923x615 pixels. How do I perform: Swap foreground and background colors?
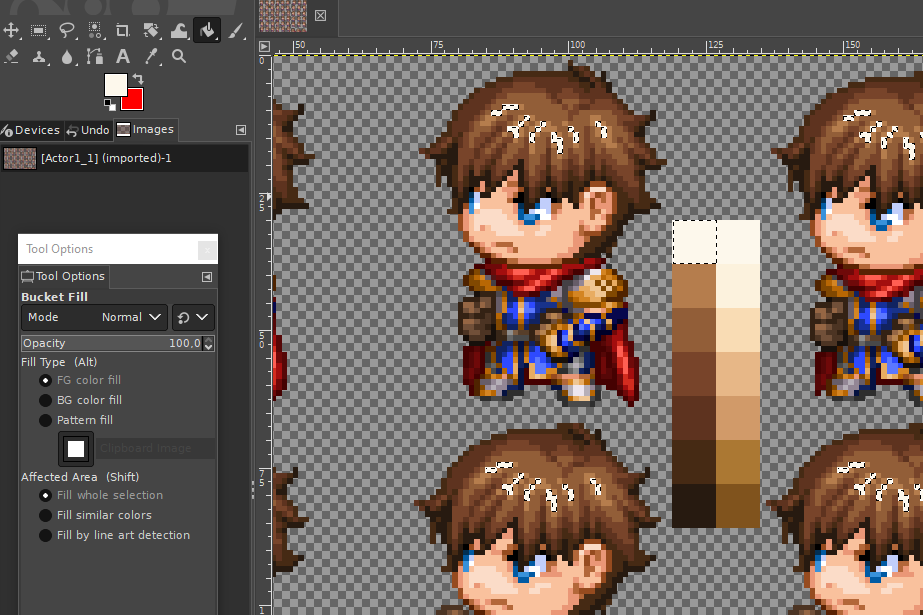click(138, 78)
